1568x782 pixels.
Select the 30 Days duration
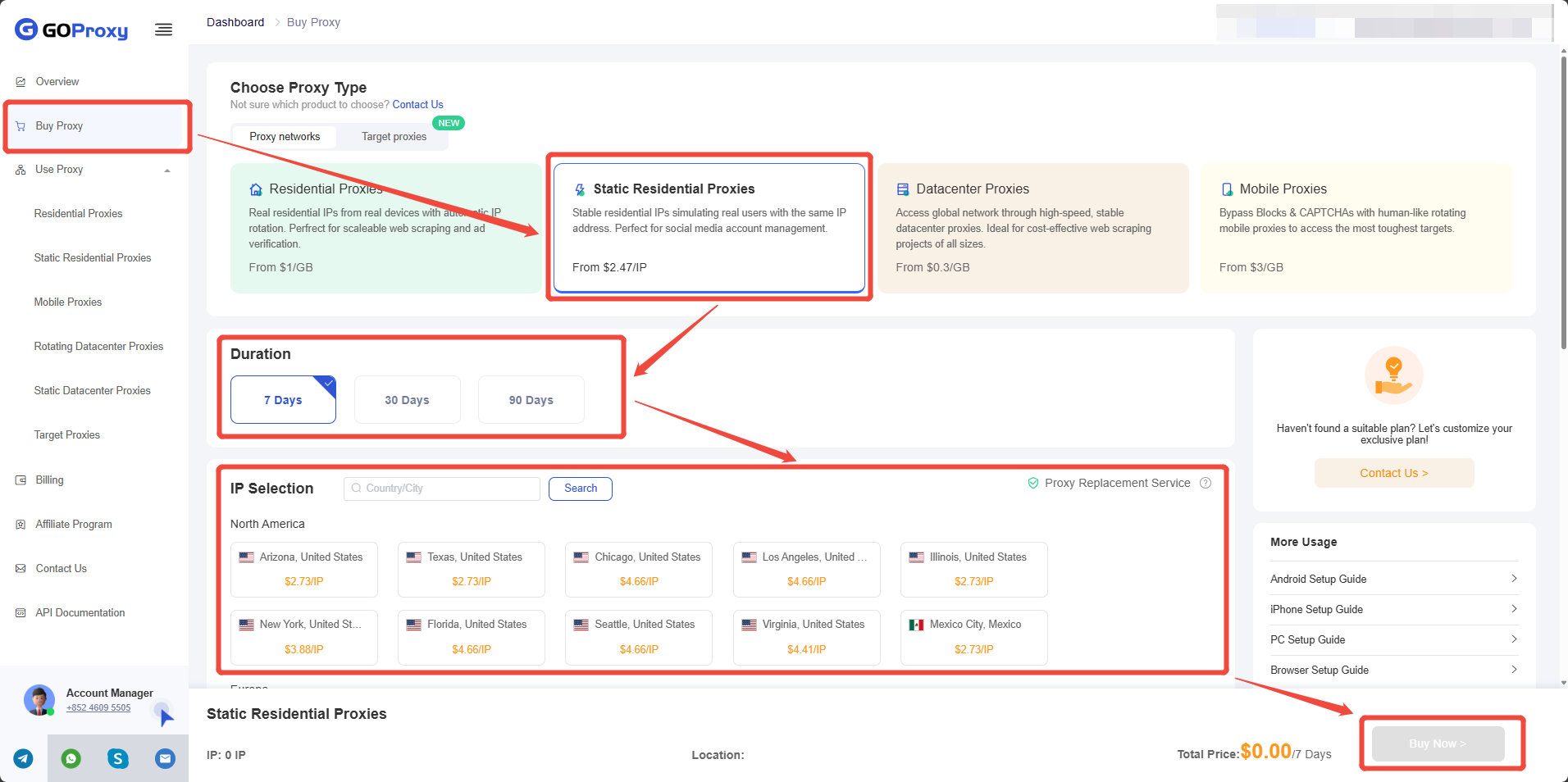tap(407, 400)
